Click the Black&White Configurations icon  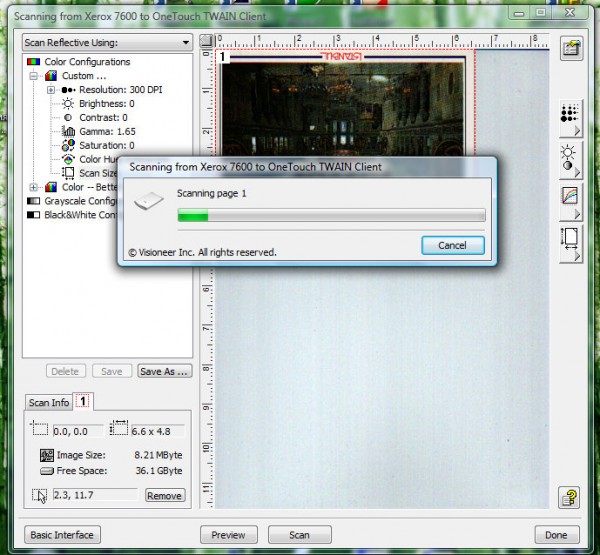34,215
